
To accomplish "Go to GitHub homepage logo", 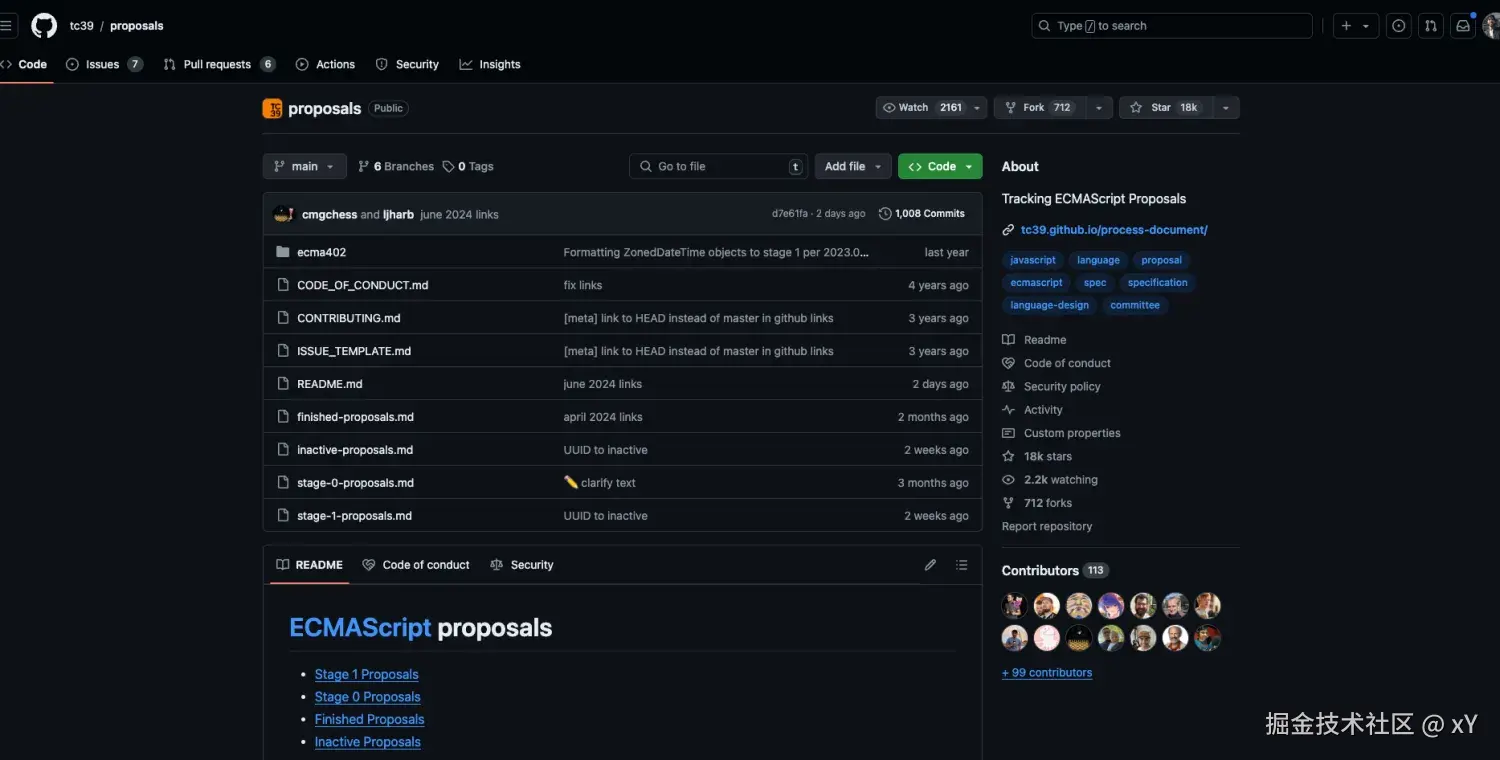I will (x=44, y=26).
